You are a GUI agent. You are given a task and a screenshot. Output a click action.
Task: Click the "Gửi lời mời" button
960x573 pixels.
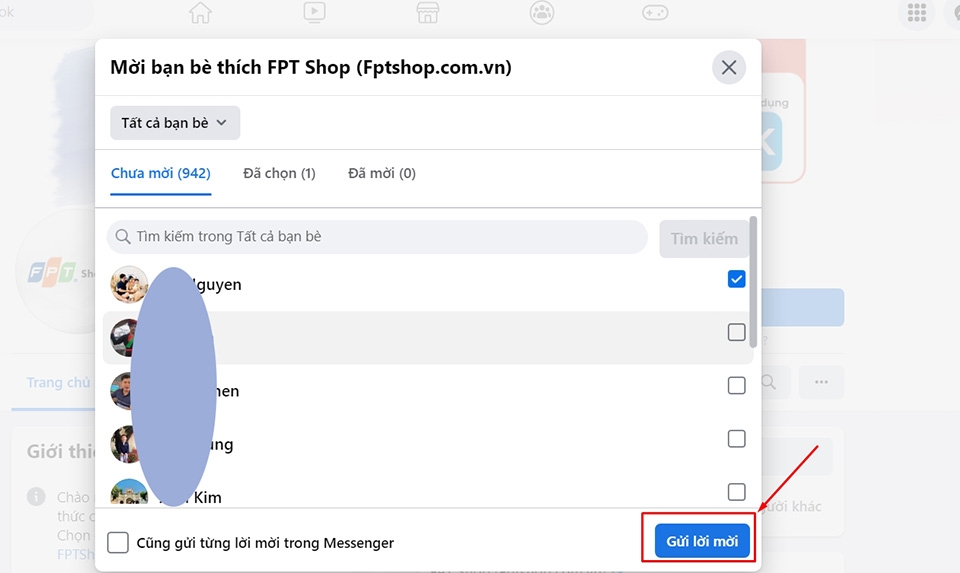[x=702, y=541]
